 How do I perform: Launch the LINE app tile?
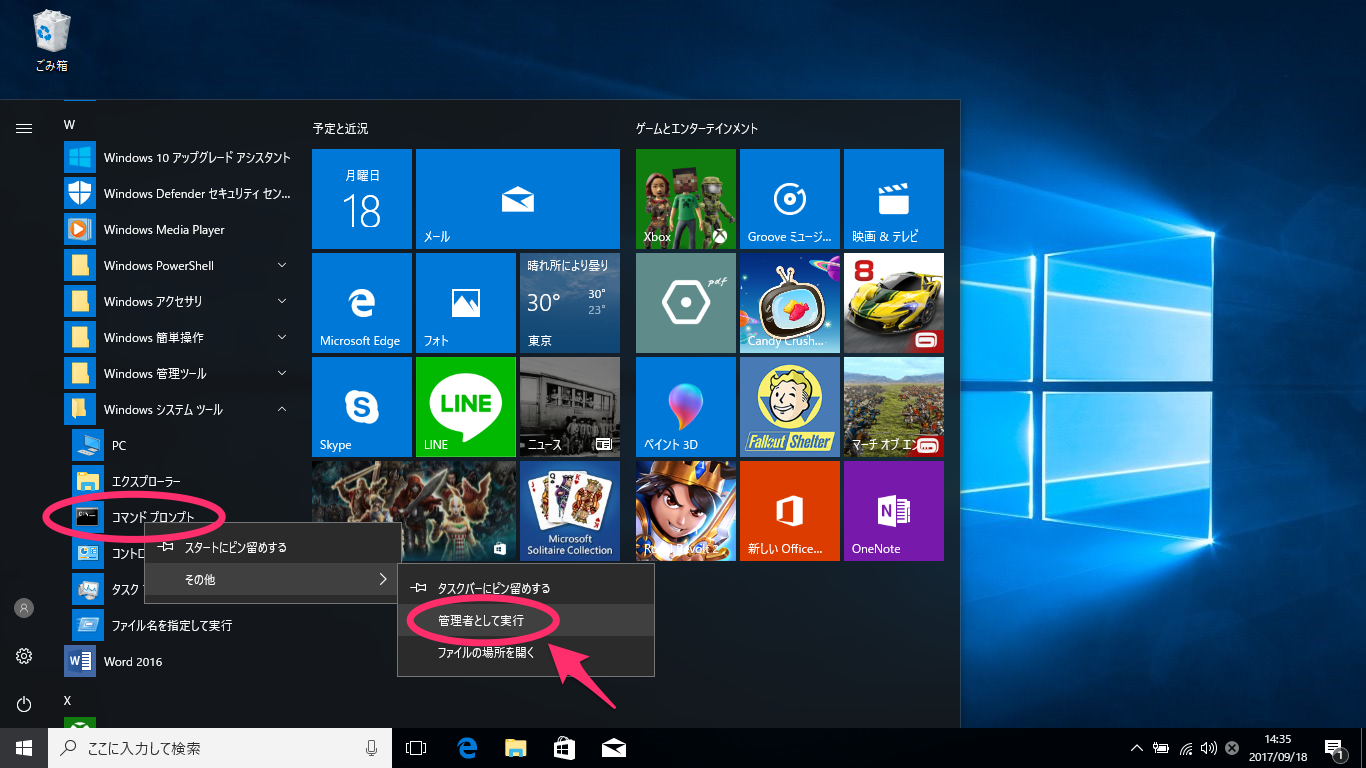(x=465, y=406)
